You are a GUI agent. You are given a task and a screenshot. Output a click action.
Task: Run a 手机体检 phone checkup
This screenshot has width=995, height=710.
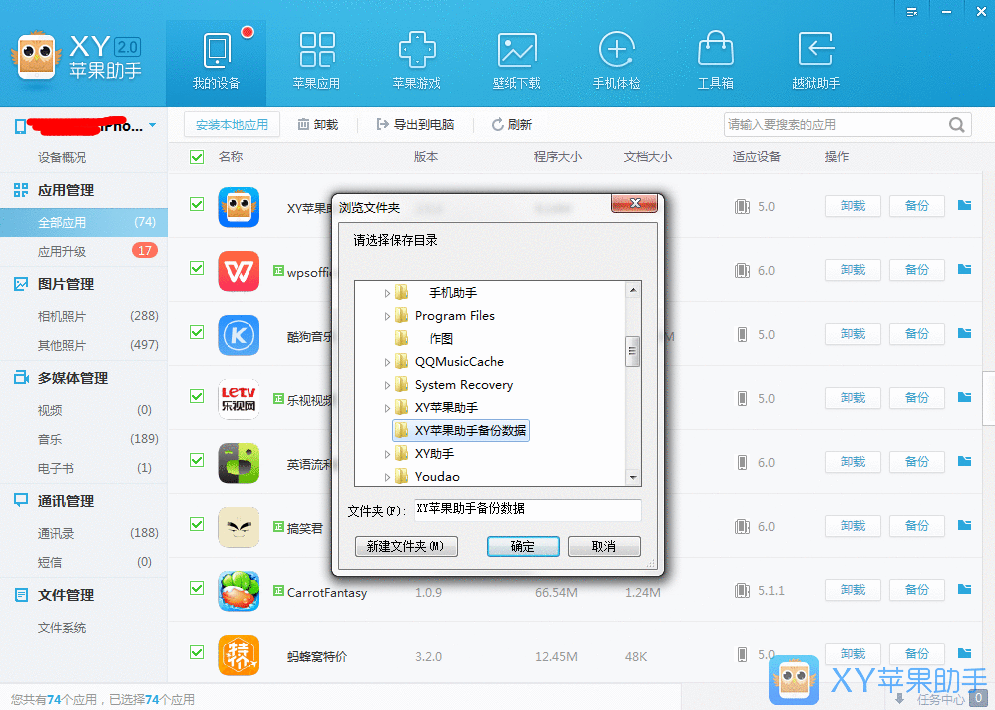click(617, 60)
